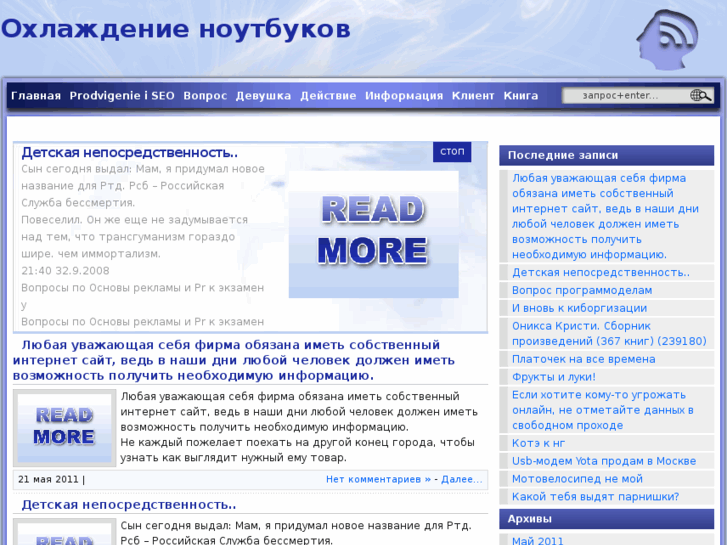The height and width of the screenshot is (545, 727).
Task: Follow the Далее... link
Action: coord(462,479)
